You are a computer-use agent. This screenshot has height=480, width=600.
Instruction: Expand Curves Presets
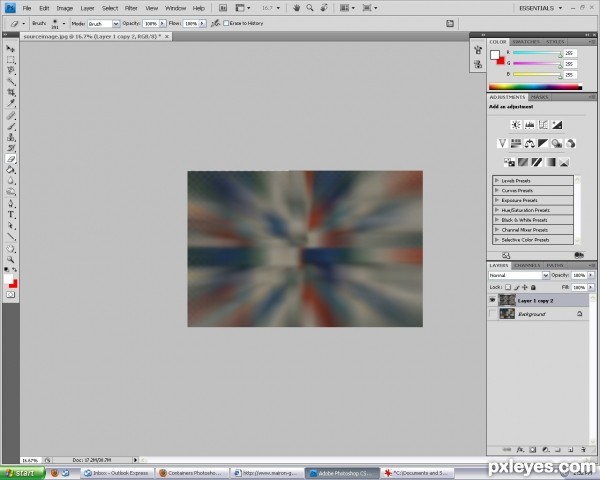497,190
